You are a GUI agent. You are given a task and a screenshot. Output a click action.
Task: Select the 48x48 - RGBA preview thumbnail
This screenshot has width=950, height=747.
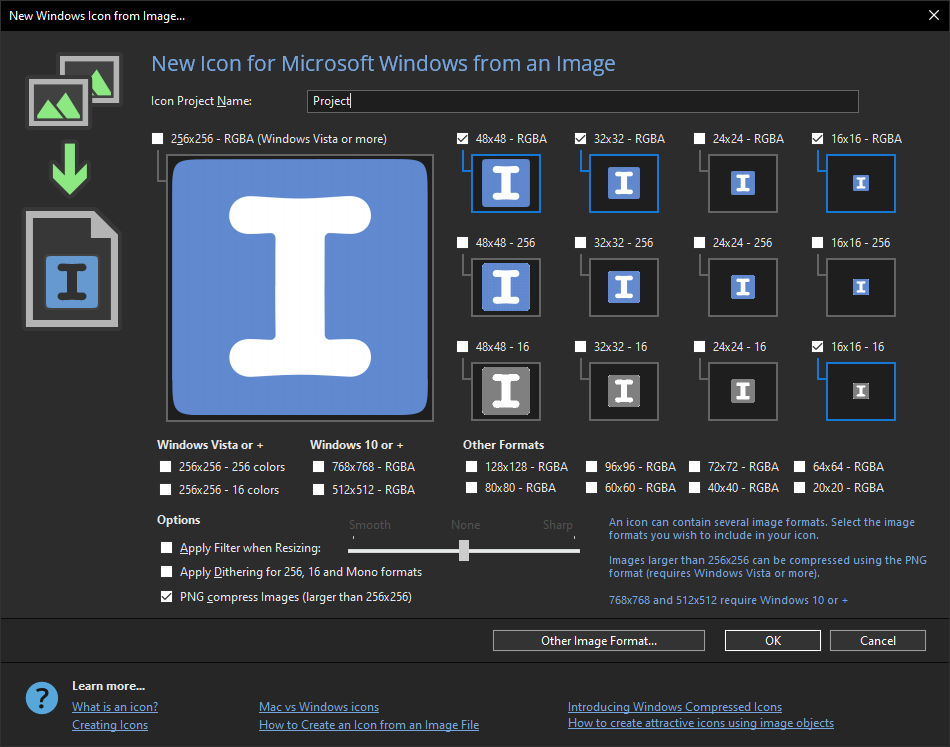coord(505,184)
